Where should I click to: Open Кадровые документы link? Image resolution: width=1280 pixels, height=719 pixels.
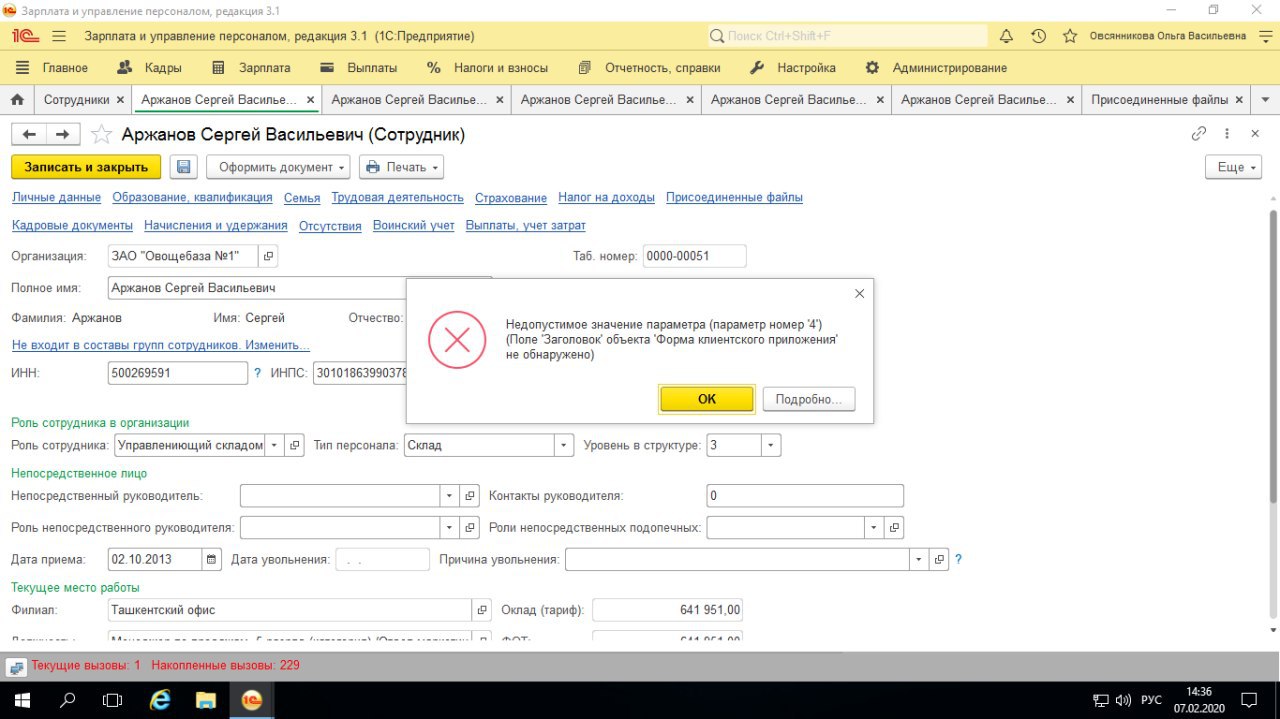[x=72, y=226]
